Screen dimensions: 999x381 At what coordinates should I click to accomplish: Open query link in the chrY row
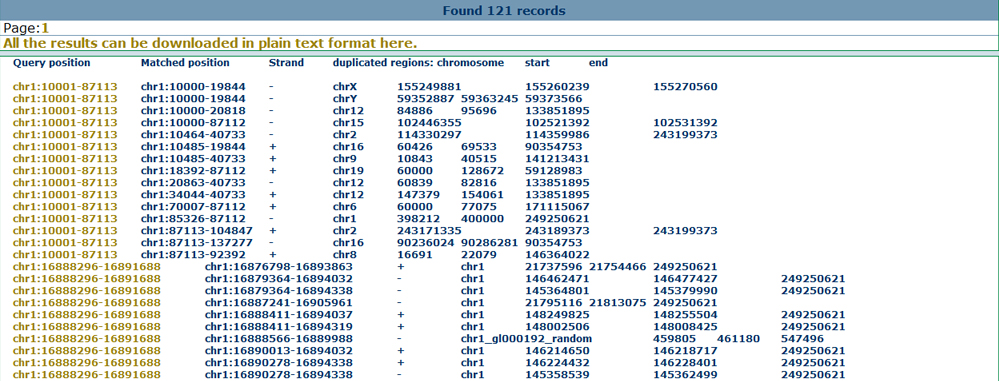(65, 98)
